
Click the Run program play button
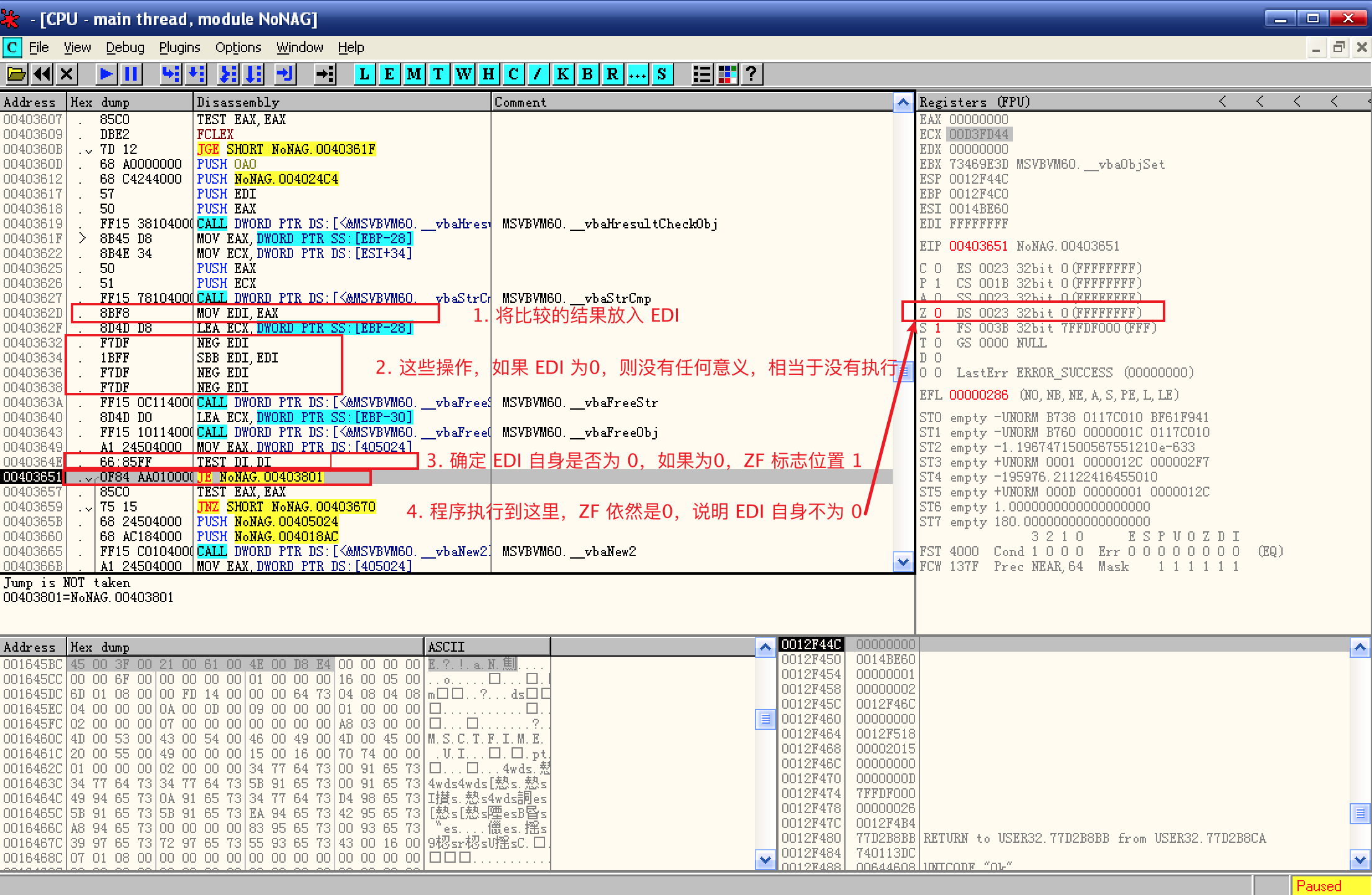[106, 74]
